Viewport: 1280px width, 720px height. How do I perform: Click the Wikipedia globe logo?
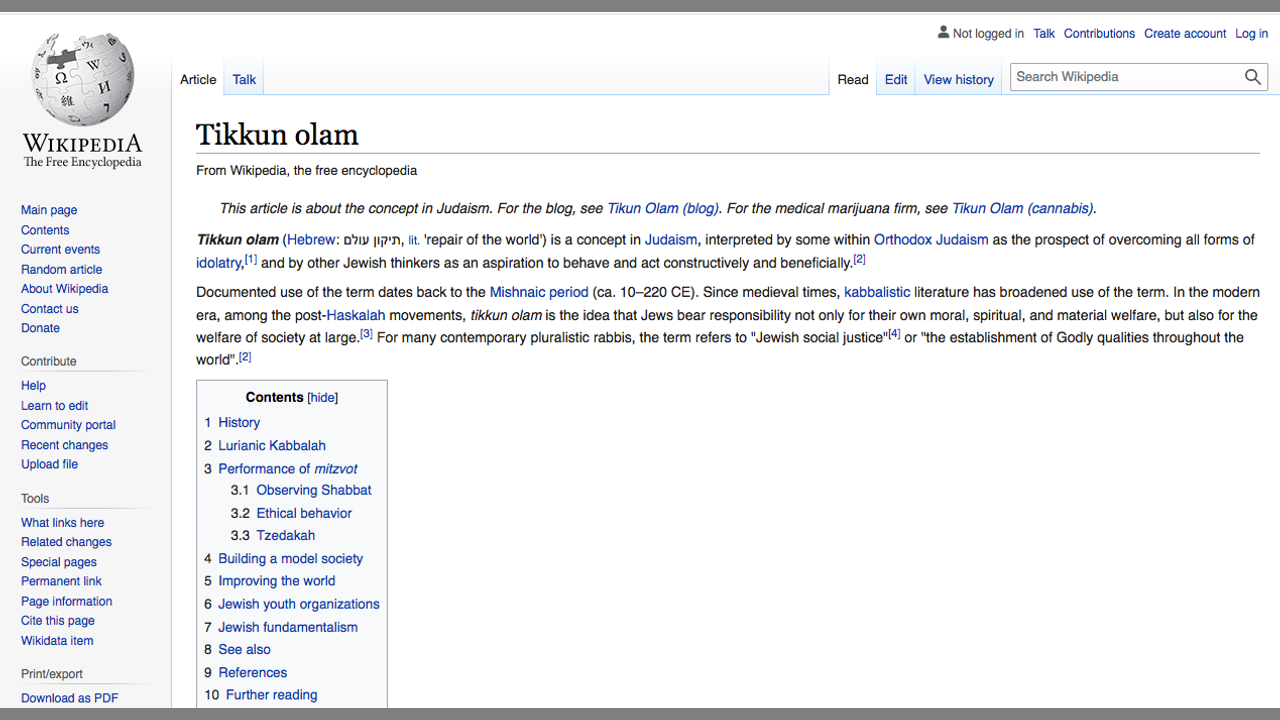point(82,80)
